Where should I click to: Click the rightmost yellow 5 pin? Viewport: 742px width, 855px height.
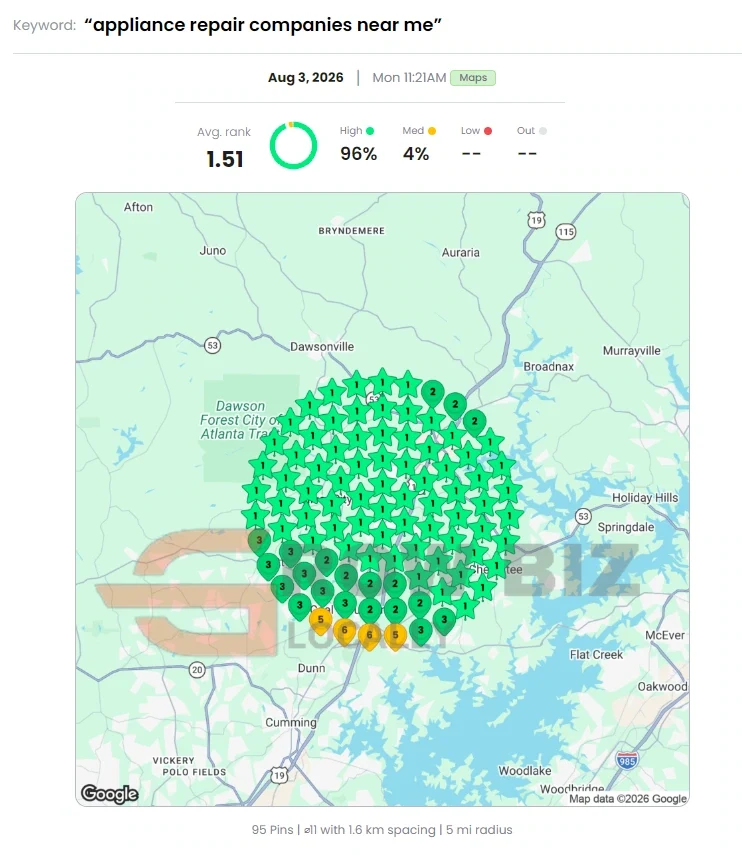click(x=395, y=636)
